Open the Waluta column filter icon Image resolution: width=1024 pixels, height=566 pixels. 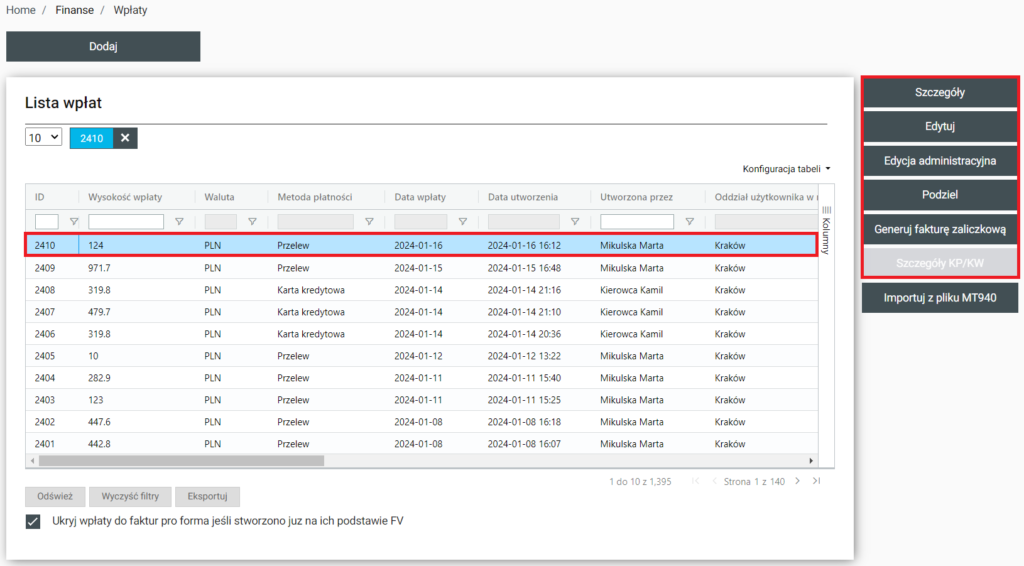(x=252, y=222)
